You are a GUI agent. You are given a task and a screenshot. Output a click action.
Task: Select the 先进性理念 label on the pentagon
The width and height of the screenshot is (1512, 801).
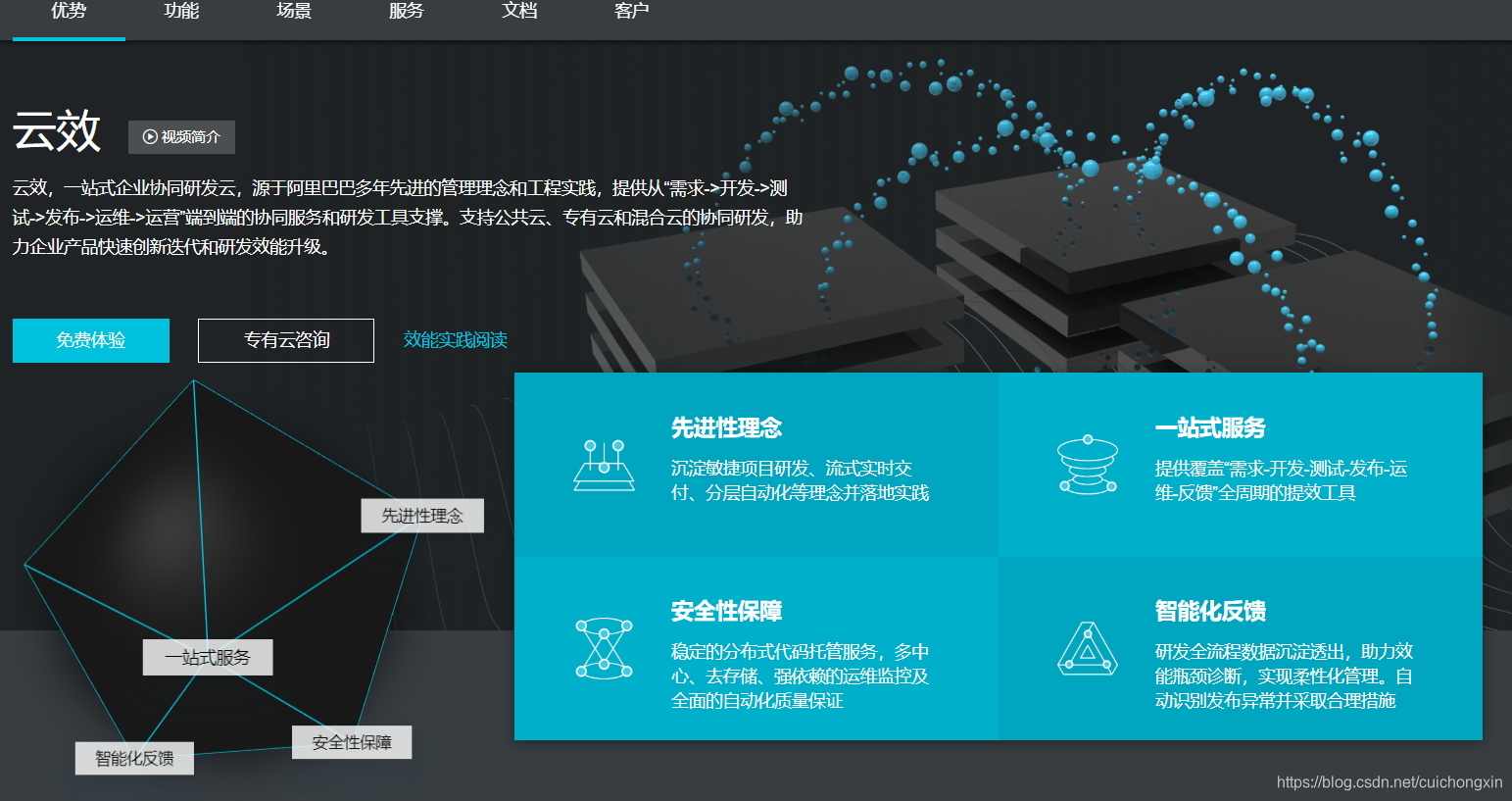pos(422,516)
